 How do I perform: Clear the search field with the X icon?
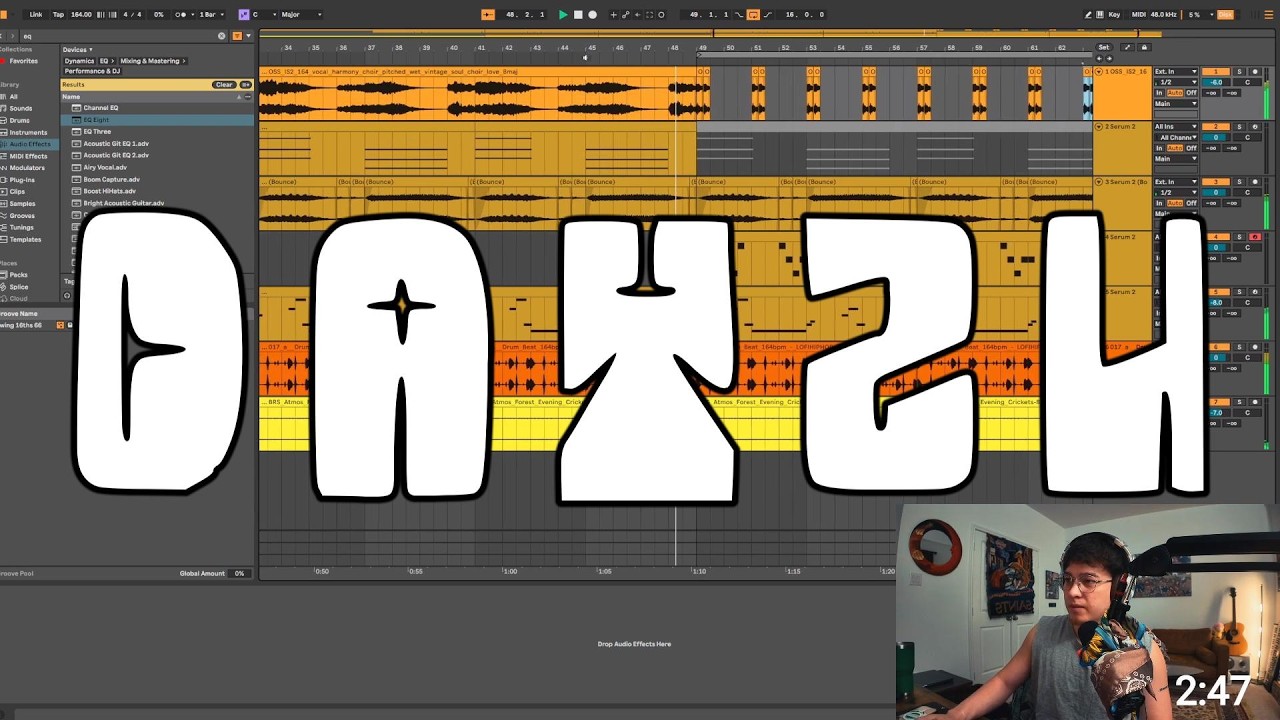point(222,36)
